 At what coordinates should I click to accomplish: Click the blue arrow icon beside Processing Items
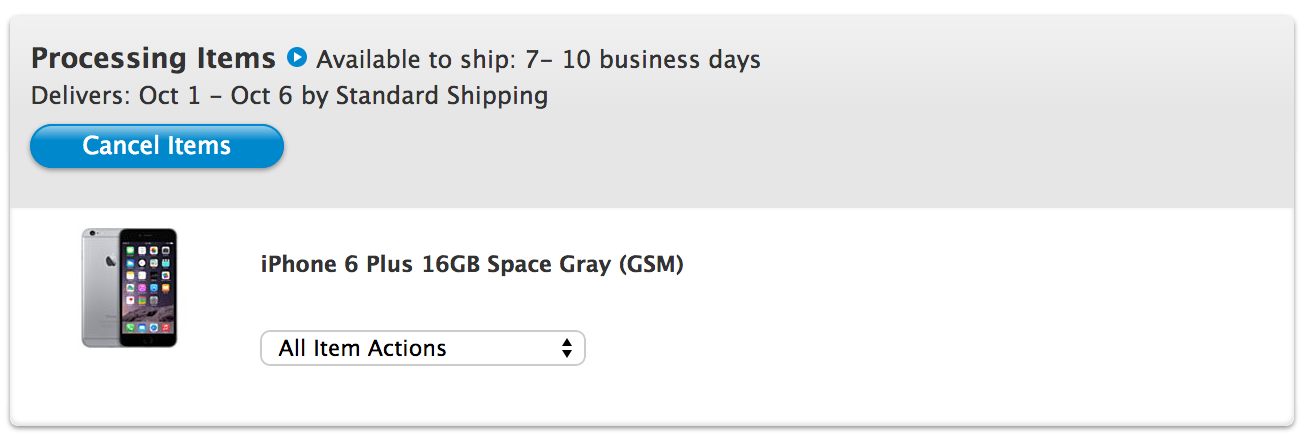click(x=296, y=58)
